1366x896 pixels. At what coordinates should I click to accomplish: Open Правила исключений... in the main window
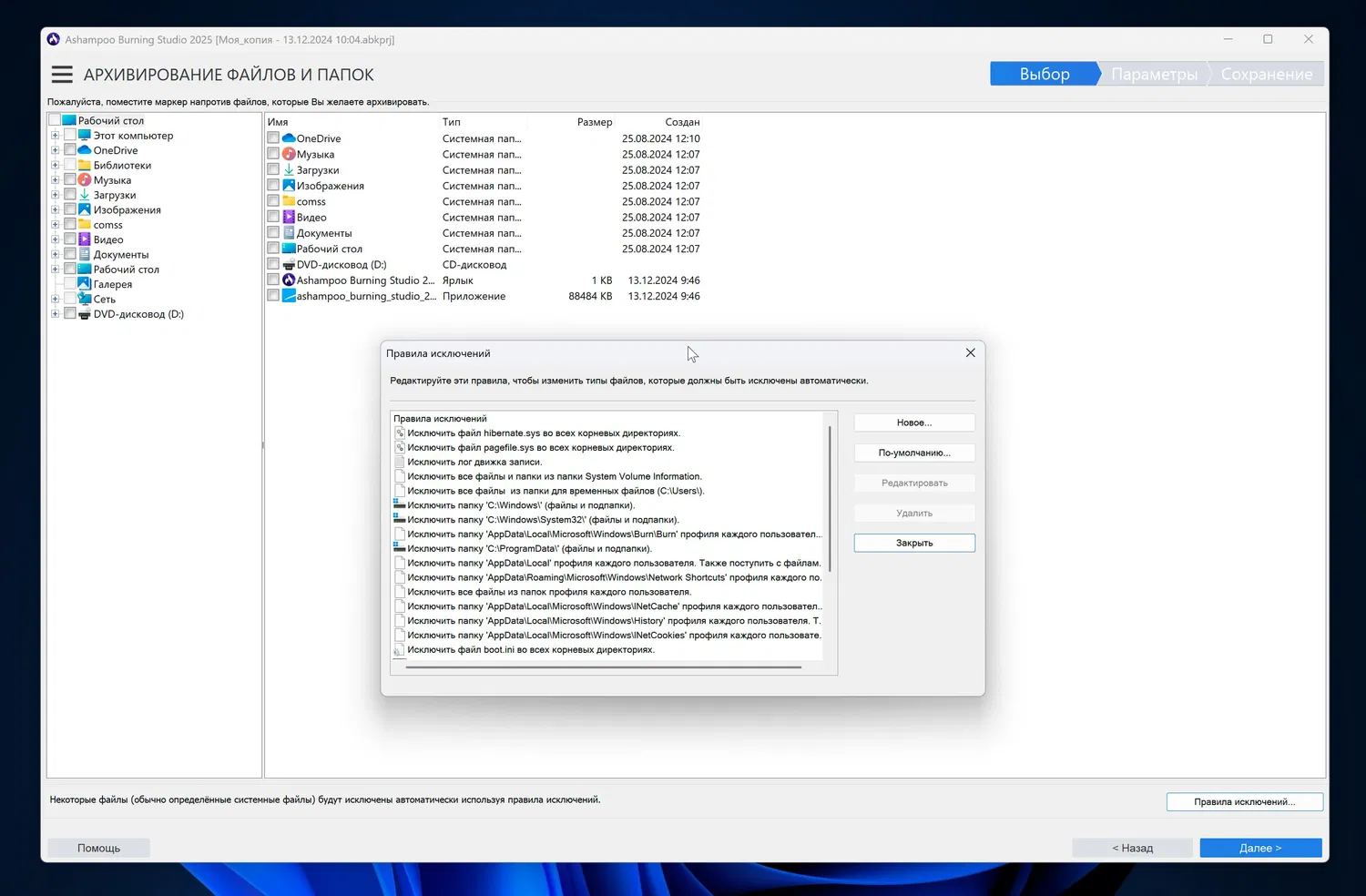tap(1244, 801)
